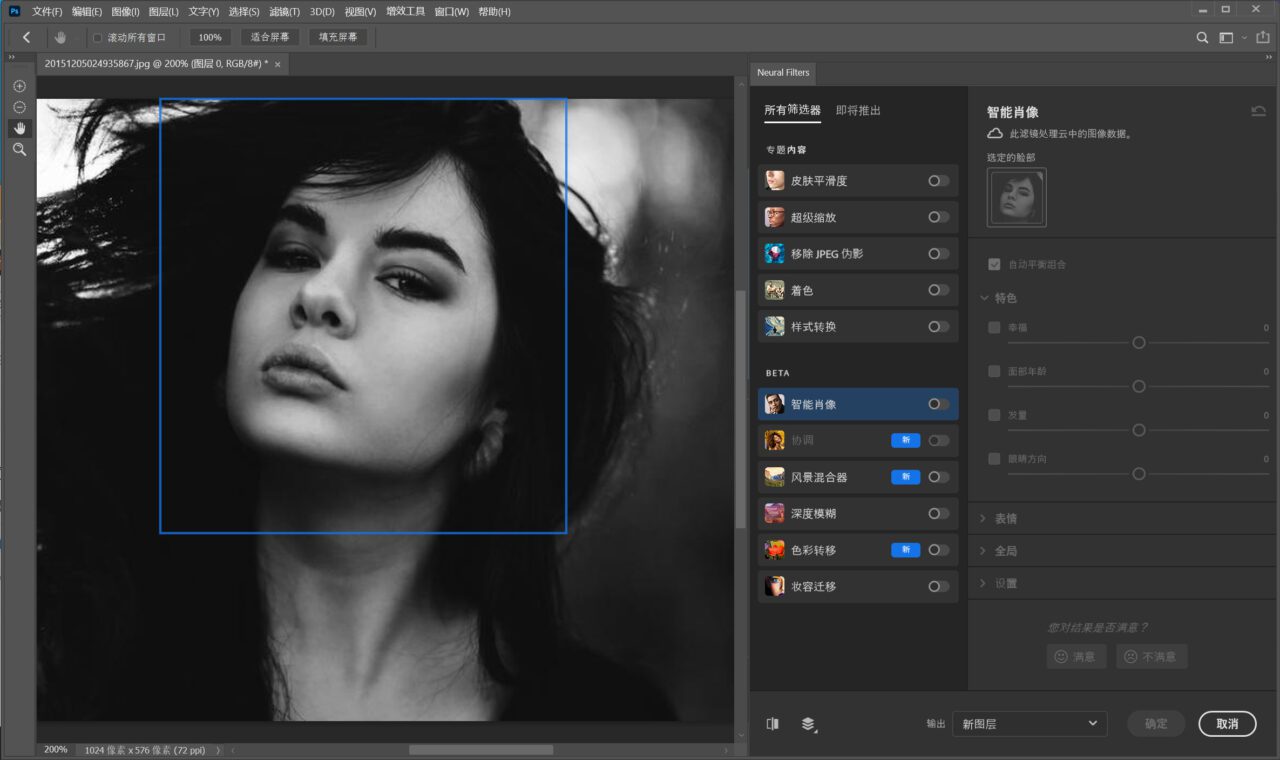Image resolution: width=1280 pixels, height=760 pixels.
Task: Click the reset undo arrow for 智能肖像
Action: click(x=1258, y=112)
